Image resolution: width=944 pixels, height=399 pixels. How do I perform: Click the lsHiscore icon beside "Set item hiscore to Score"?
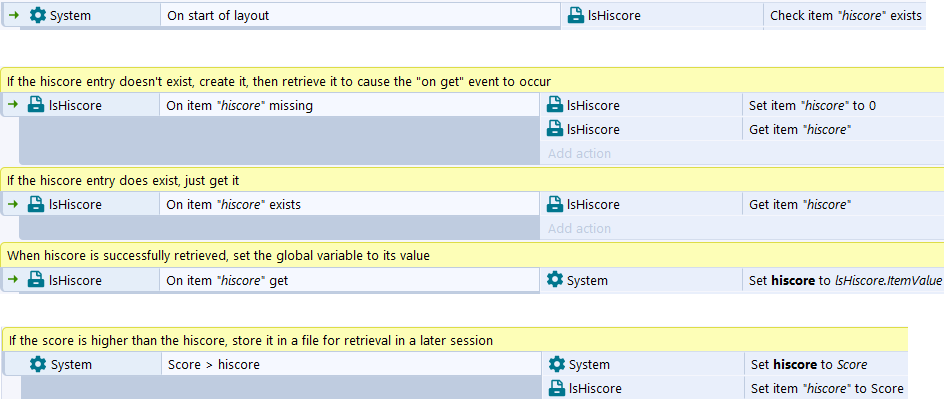pos(556,388)
